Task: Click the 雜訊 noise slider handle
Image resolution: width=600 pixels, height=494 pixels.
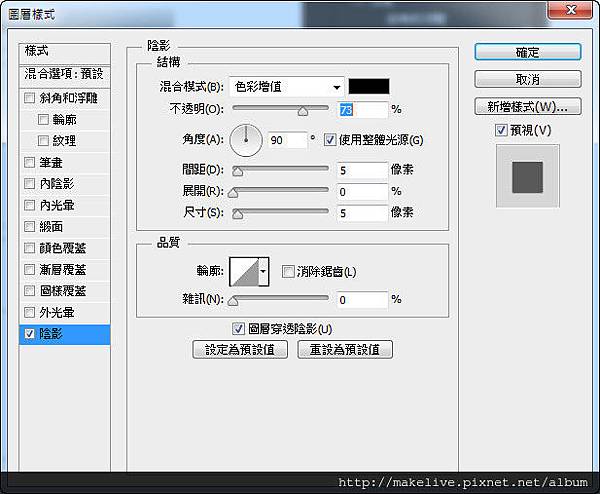Action: (x=233, y=301)
